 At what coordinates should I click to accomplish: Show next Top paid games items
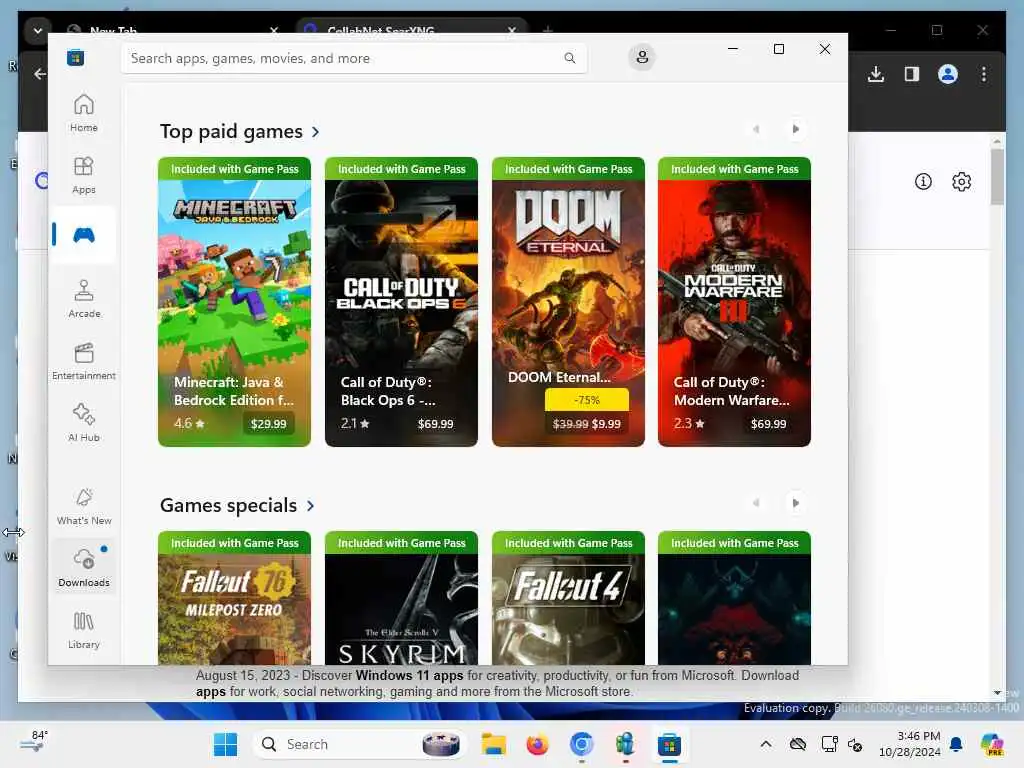795,129
